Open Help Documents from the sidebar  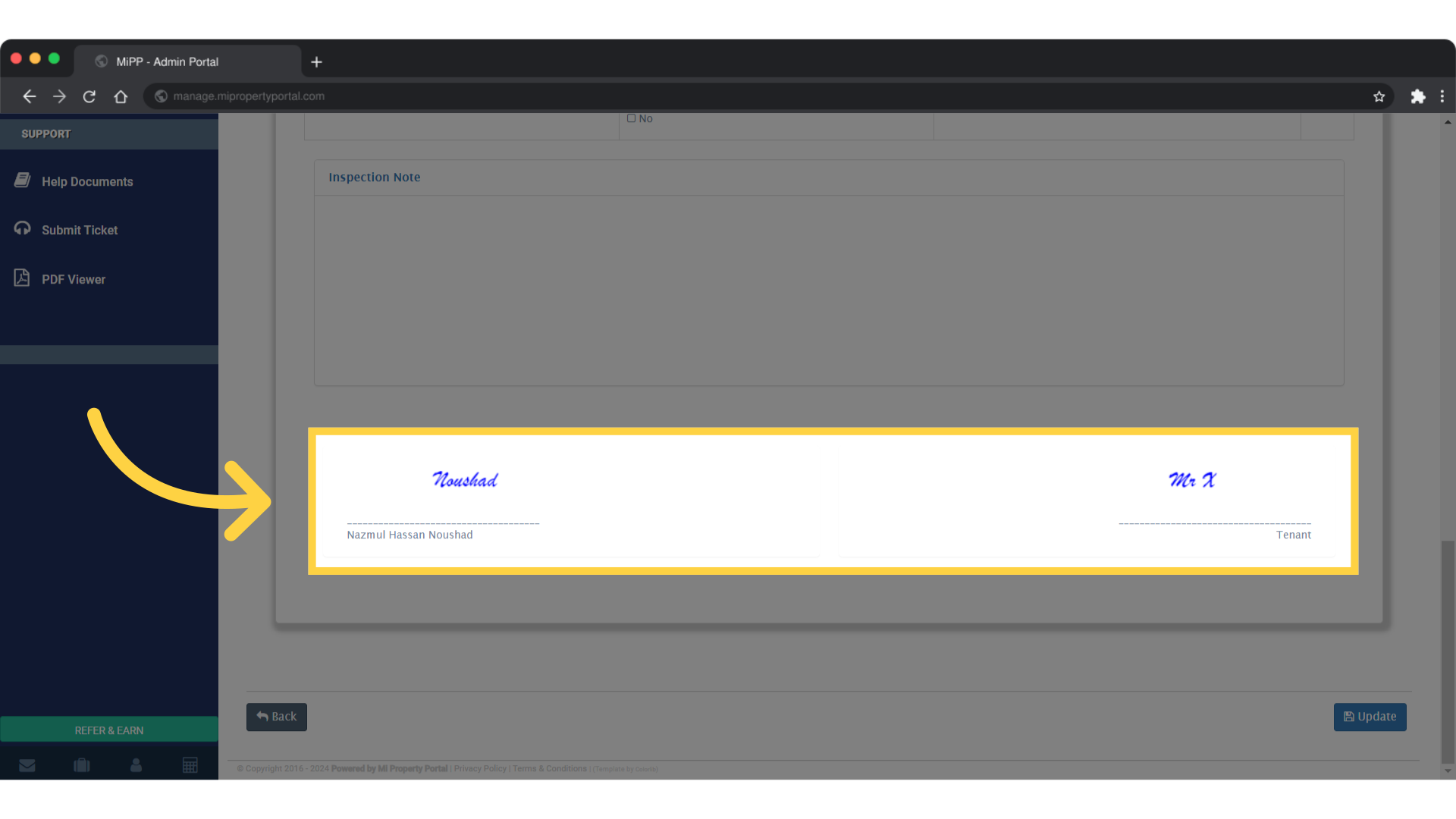coord(87,181)
